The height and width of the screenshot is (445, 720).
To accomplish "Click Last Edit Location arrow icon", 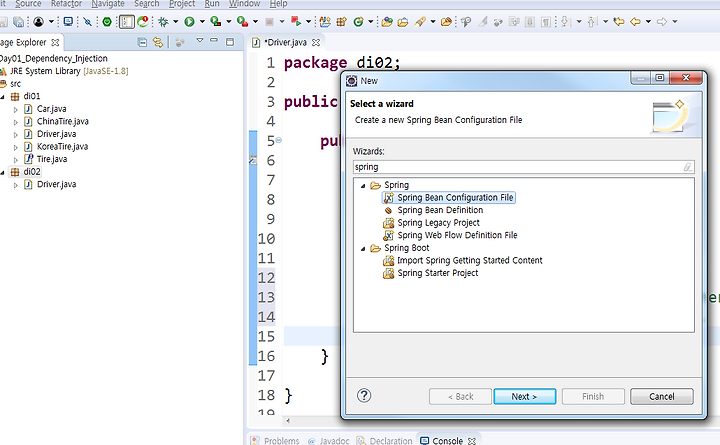I will coord(619,22).
